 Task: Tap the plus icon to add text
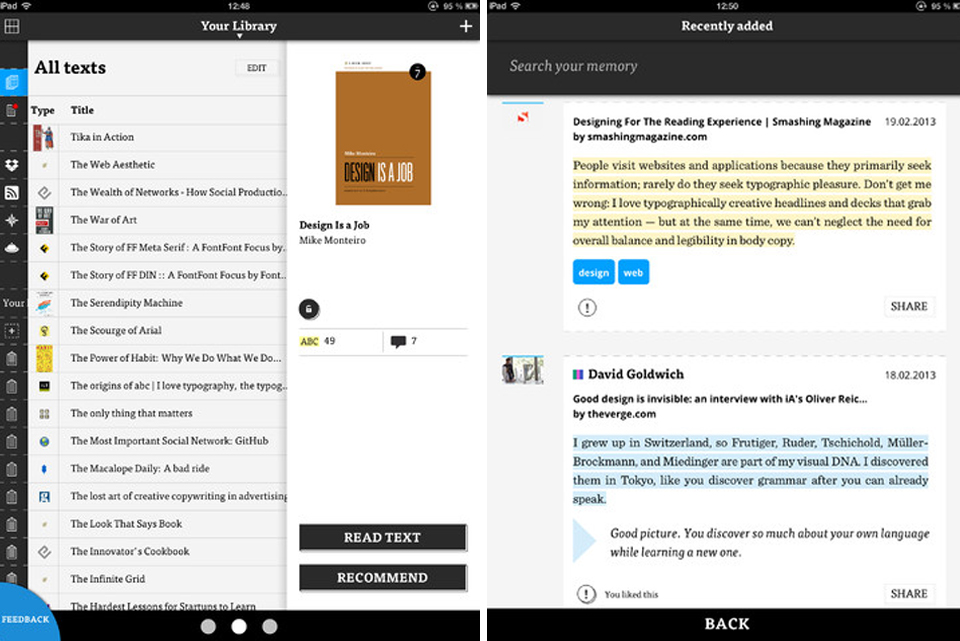(x=466, y=26)
